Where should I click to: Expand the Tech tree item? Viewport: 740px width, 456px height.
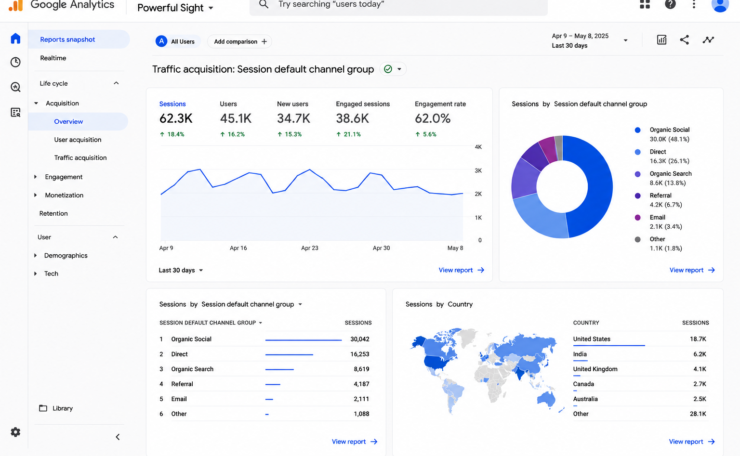[35, 273]
